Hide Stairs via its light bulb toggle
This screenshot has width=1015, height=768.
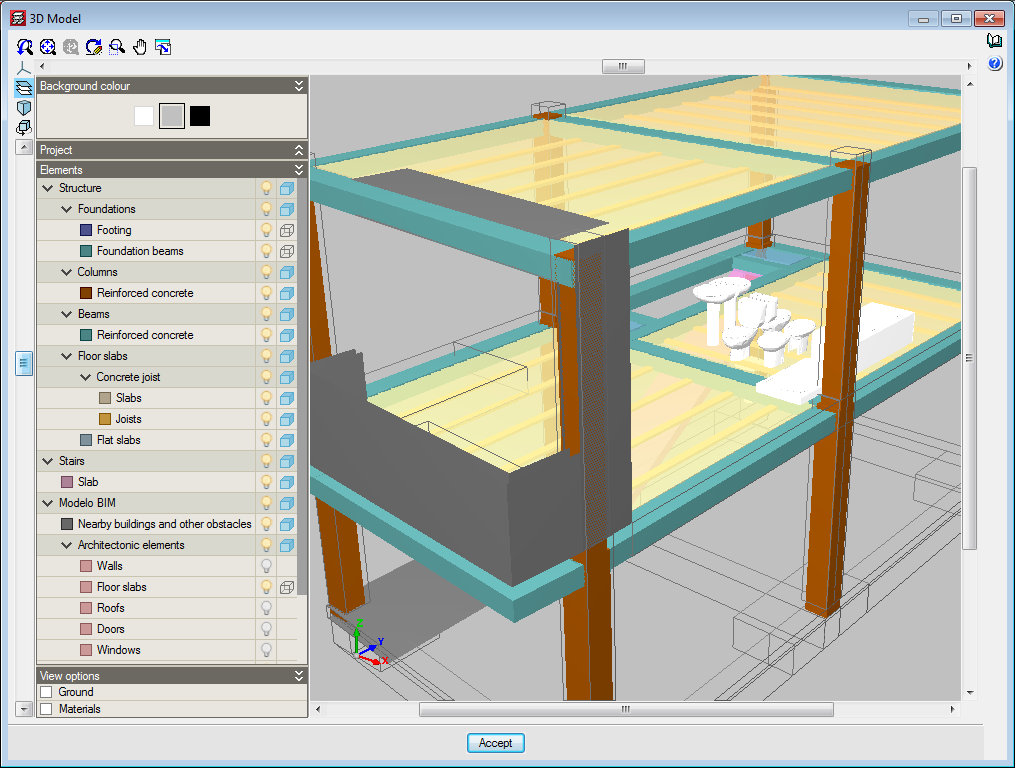click(x=266, y=461)
